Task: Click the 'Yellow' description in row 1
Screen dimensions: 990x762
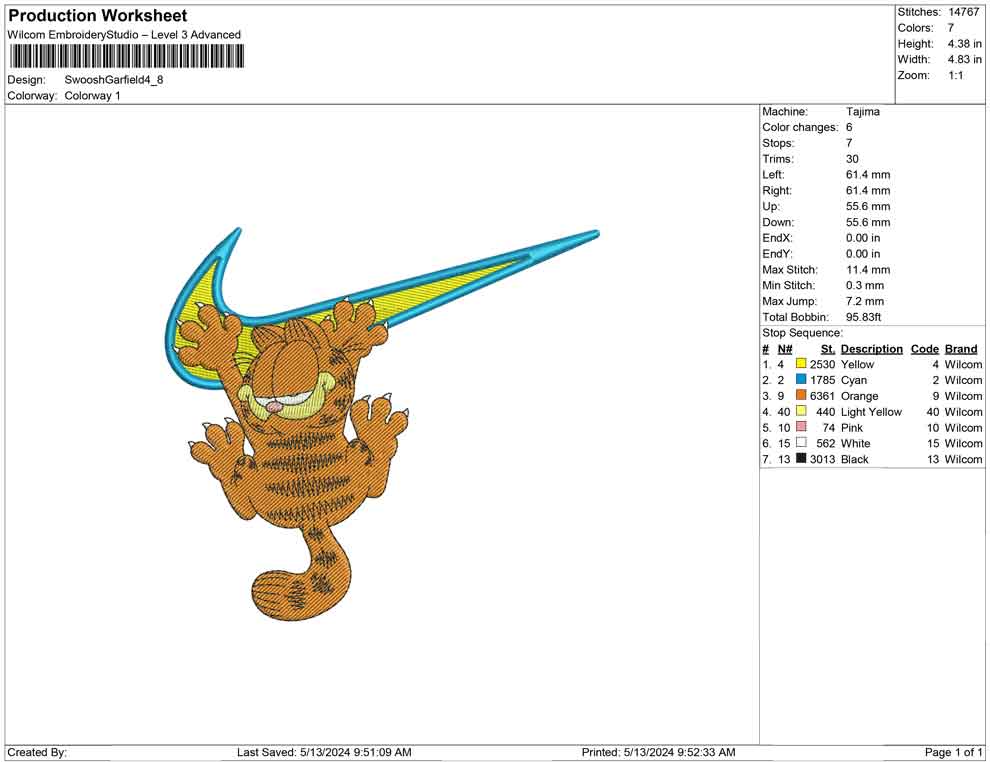Action: click(x=857, y=364)
